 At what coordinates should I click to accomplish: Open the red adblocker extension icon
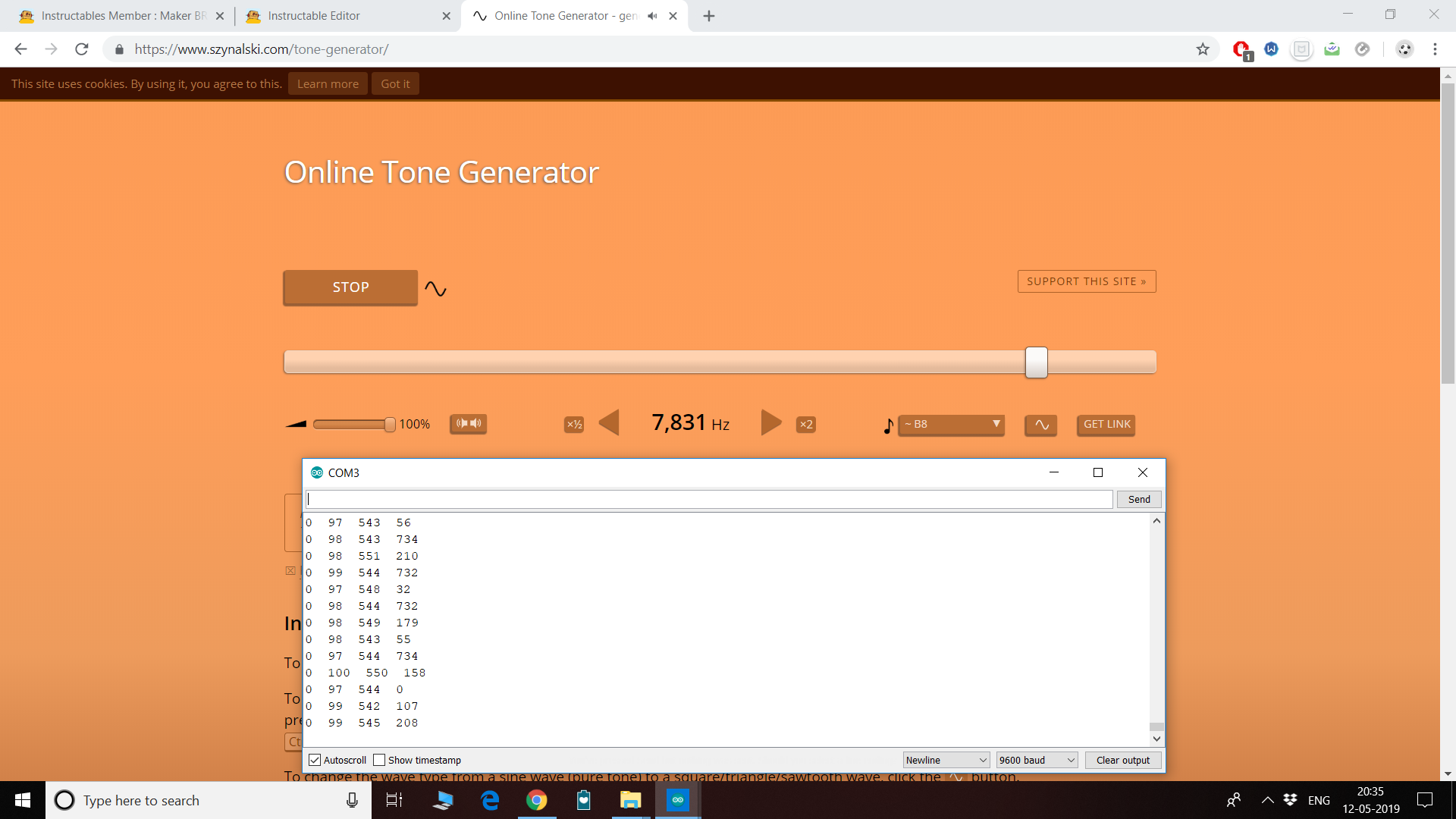1241,50
